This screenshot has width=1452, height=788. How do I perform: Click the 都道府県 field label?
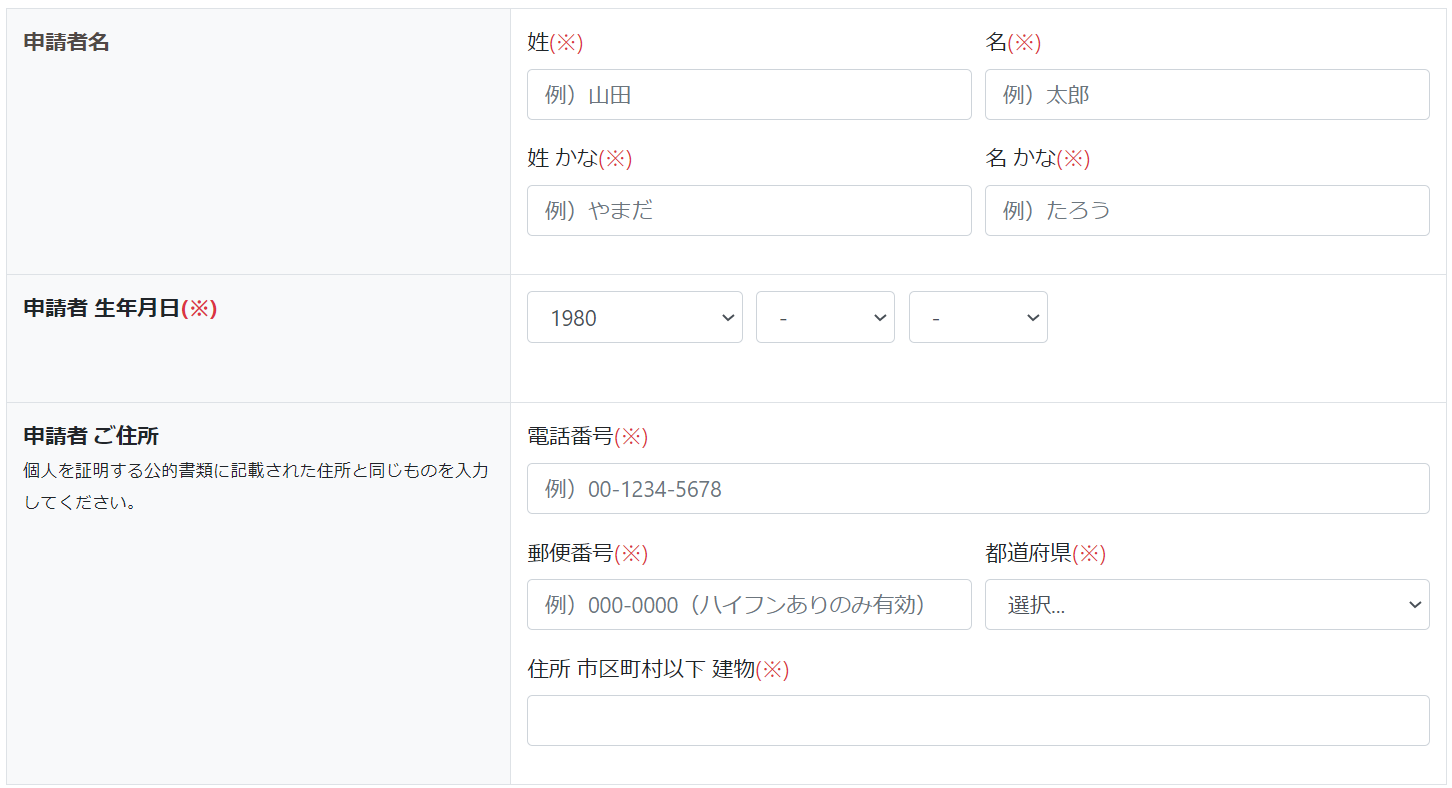click(x=1046, y=553)
